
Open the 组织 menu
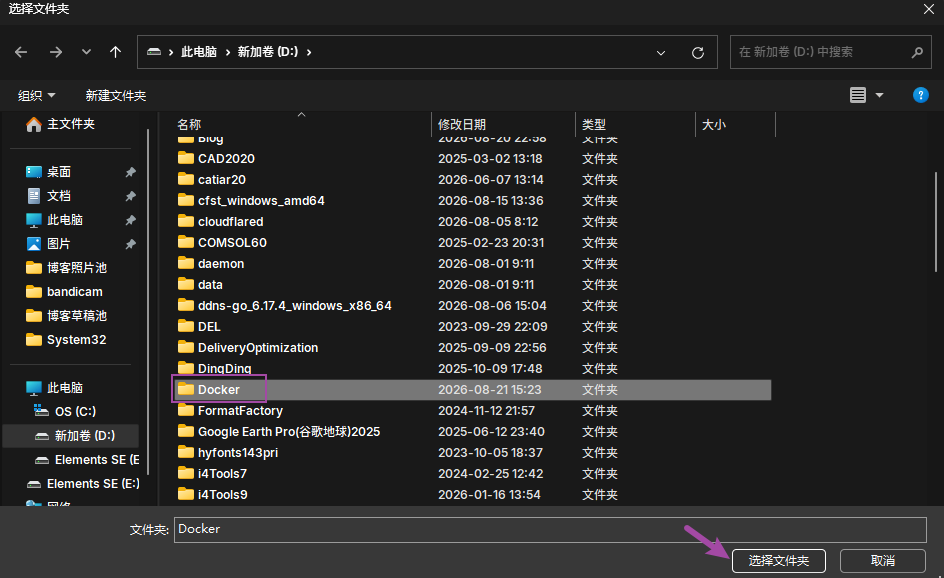(36, 96)
